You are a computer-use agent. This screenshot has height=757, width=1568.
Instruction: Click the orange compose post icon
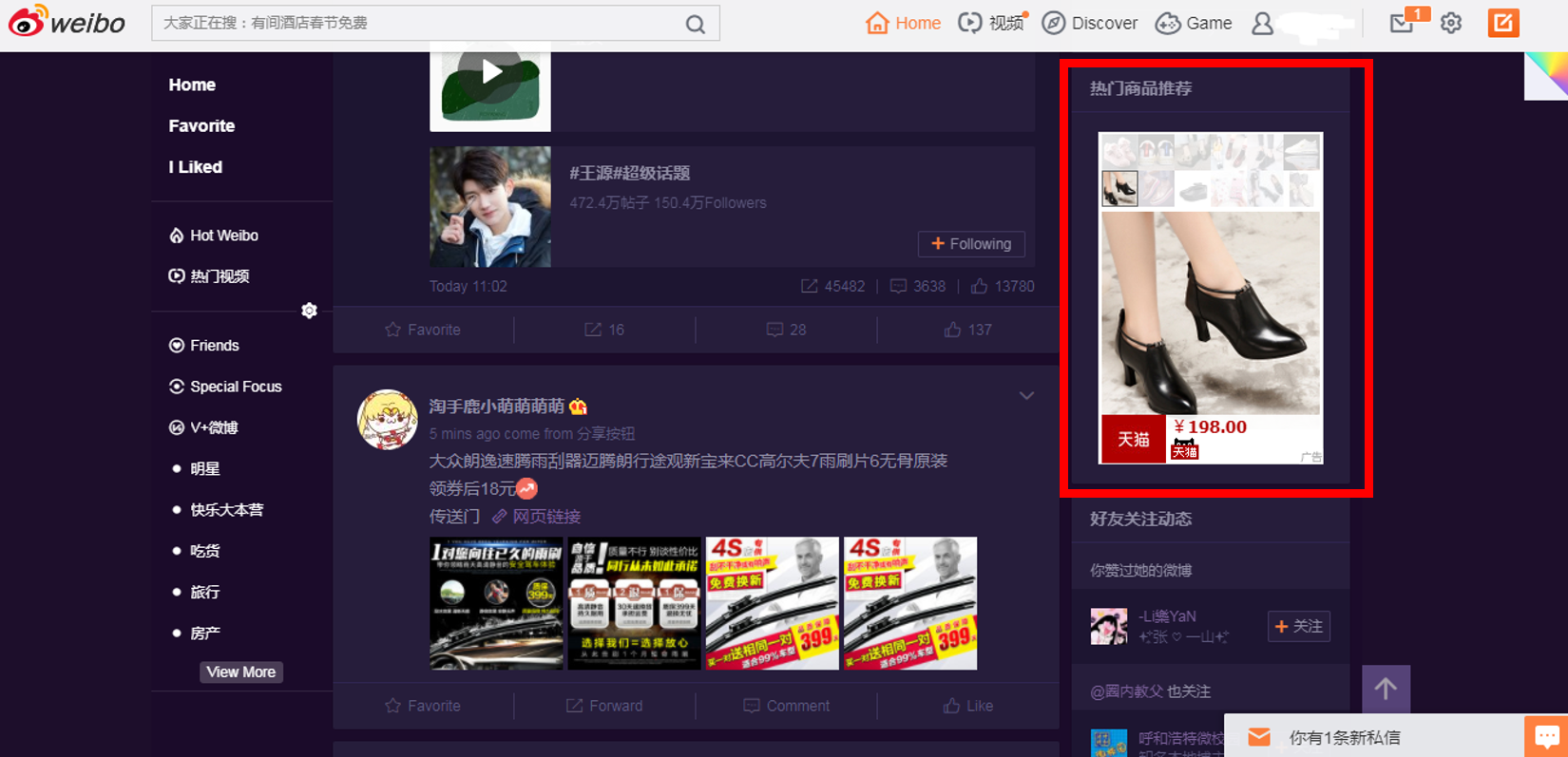point(1503,23)
